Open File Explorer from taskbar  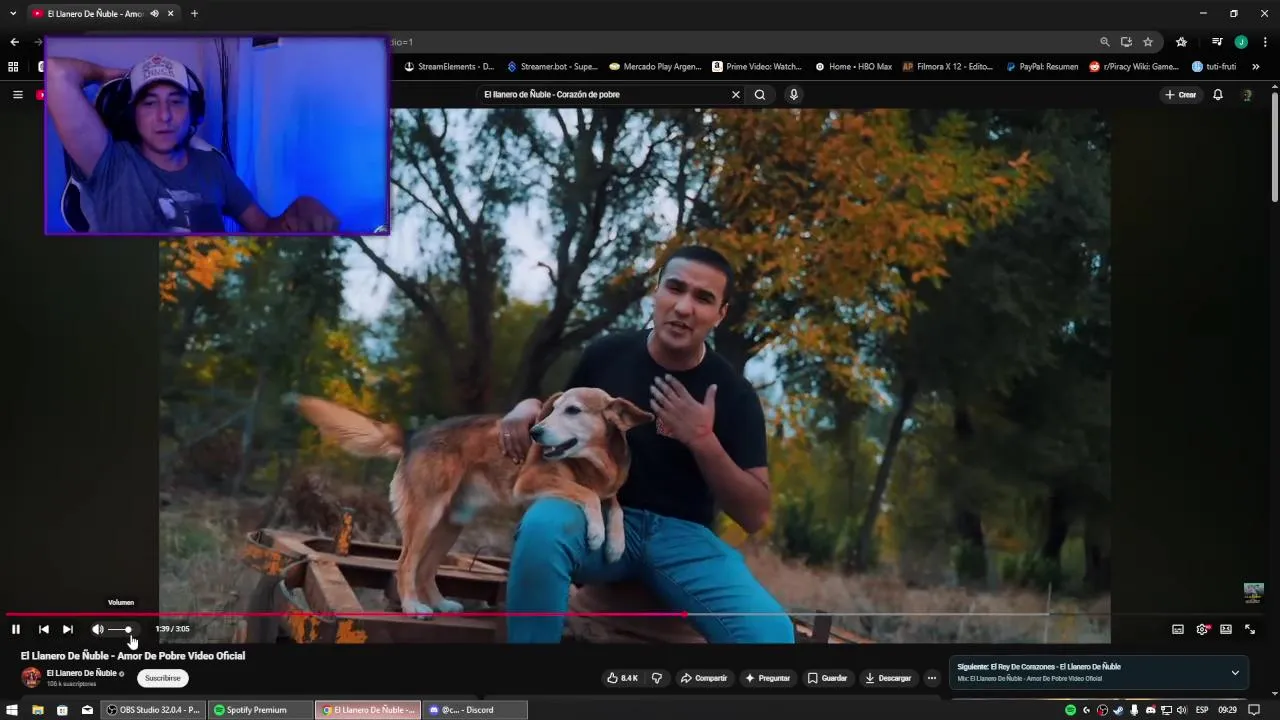point(37,710)
